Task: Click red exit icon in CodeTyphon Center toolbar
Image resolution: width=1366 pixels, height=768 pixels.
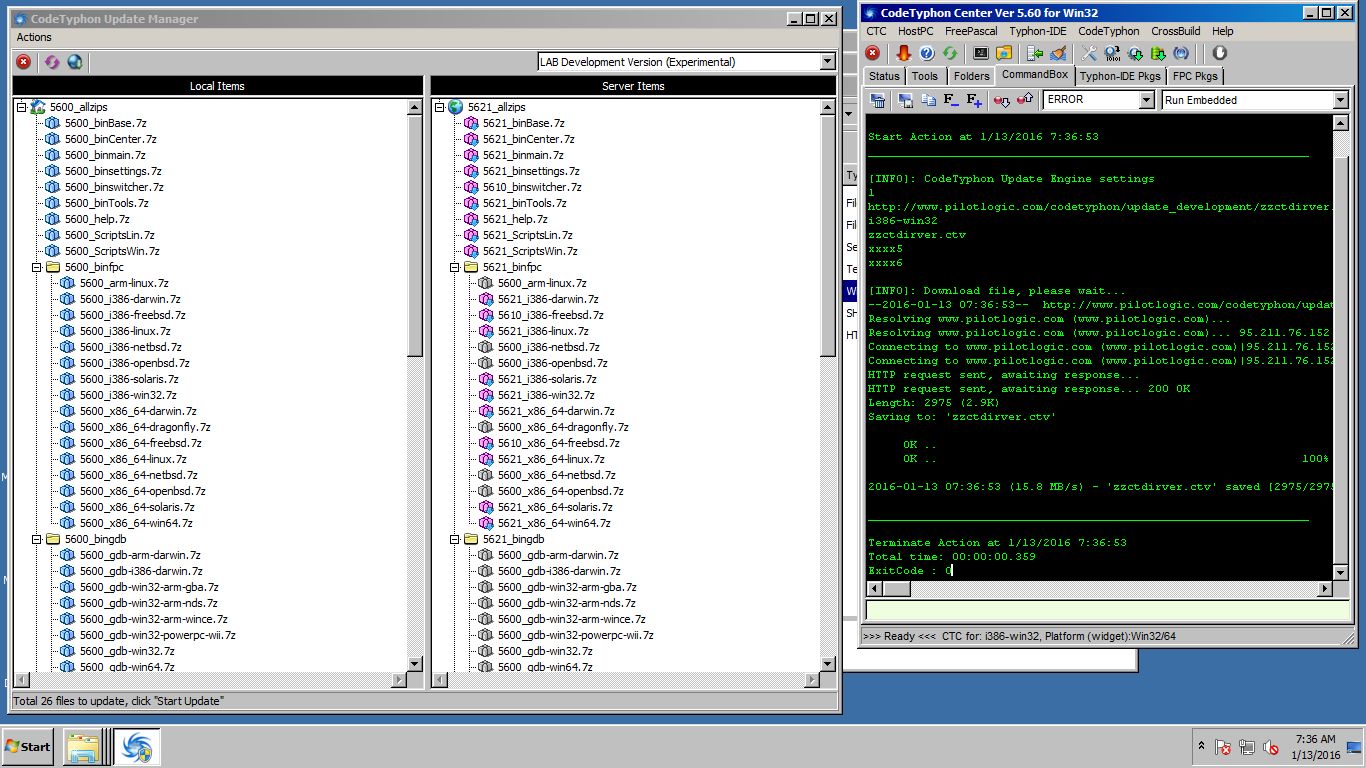Action: [x=873, y=53]
